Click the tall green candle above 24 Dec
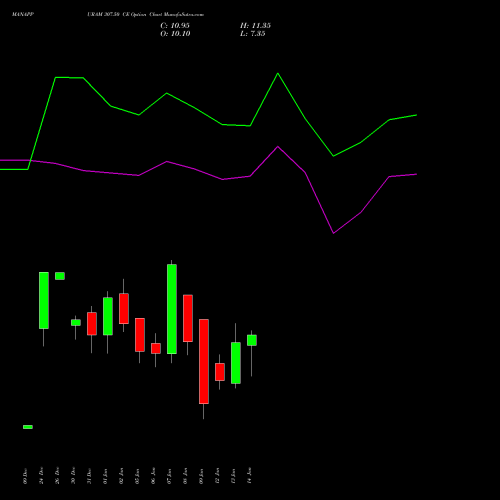Image resolution: width=500 pixels, height=500 pixels. (x=44, y=300)
